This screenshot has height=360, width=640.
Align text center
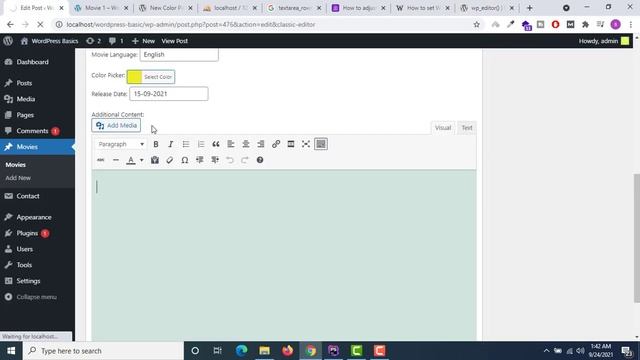point(246,144)
